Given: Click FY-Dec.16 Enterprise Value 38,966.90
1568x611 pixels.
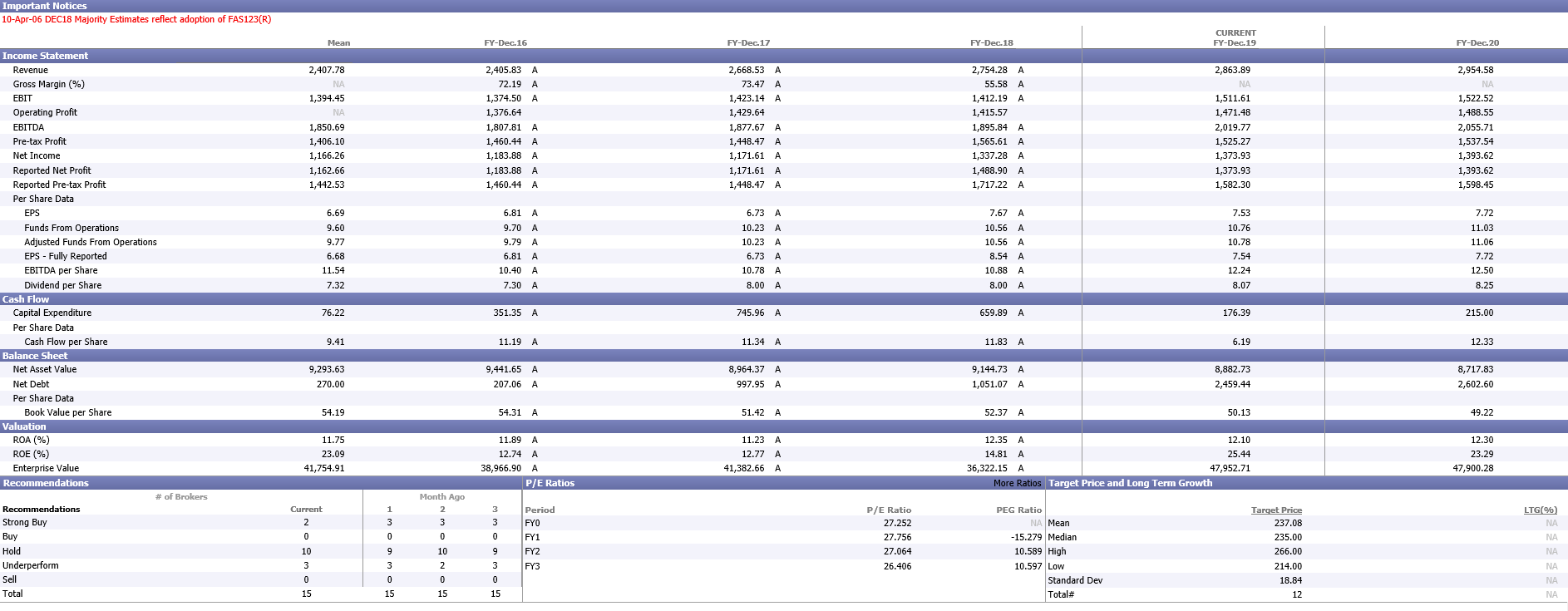Looking at the screenshot, I should coord(501,468).
